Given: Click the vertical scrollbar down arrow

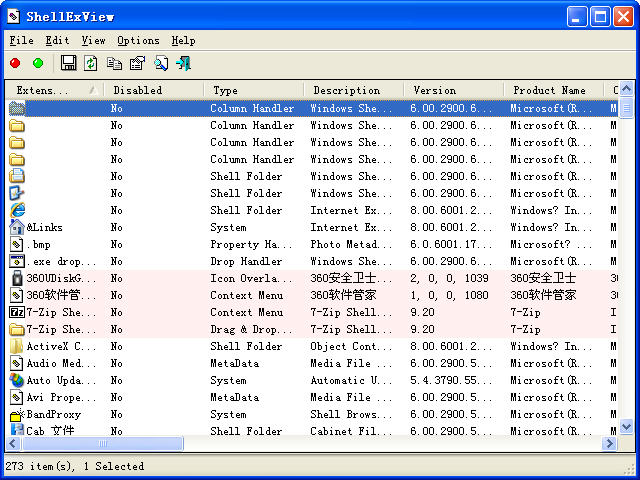Looking at the screenshot, I should coord(627,427).
